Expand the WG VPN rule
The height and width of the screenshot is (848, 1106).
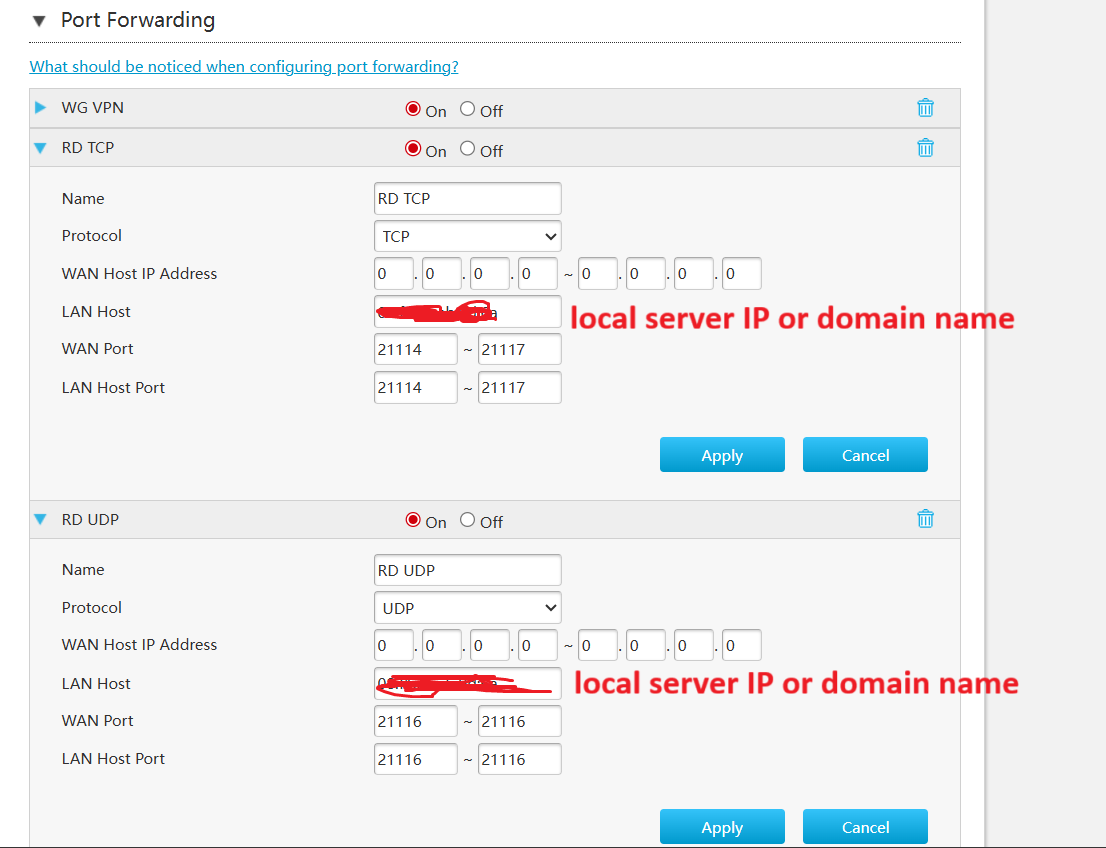(41, 108)
